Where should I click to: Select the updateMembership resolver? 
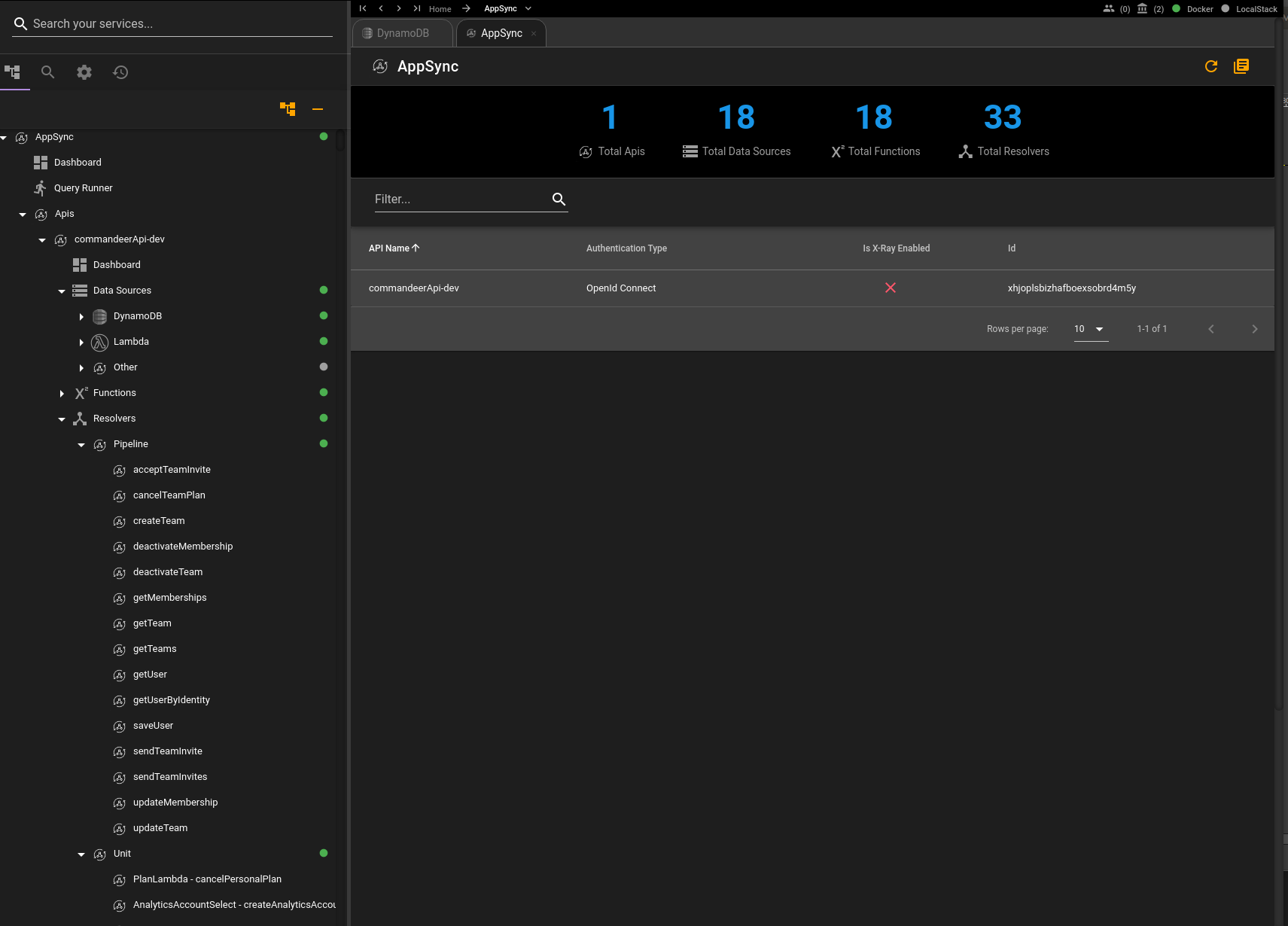175,803
